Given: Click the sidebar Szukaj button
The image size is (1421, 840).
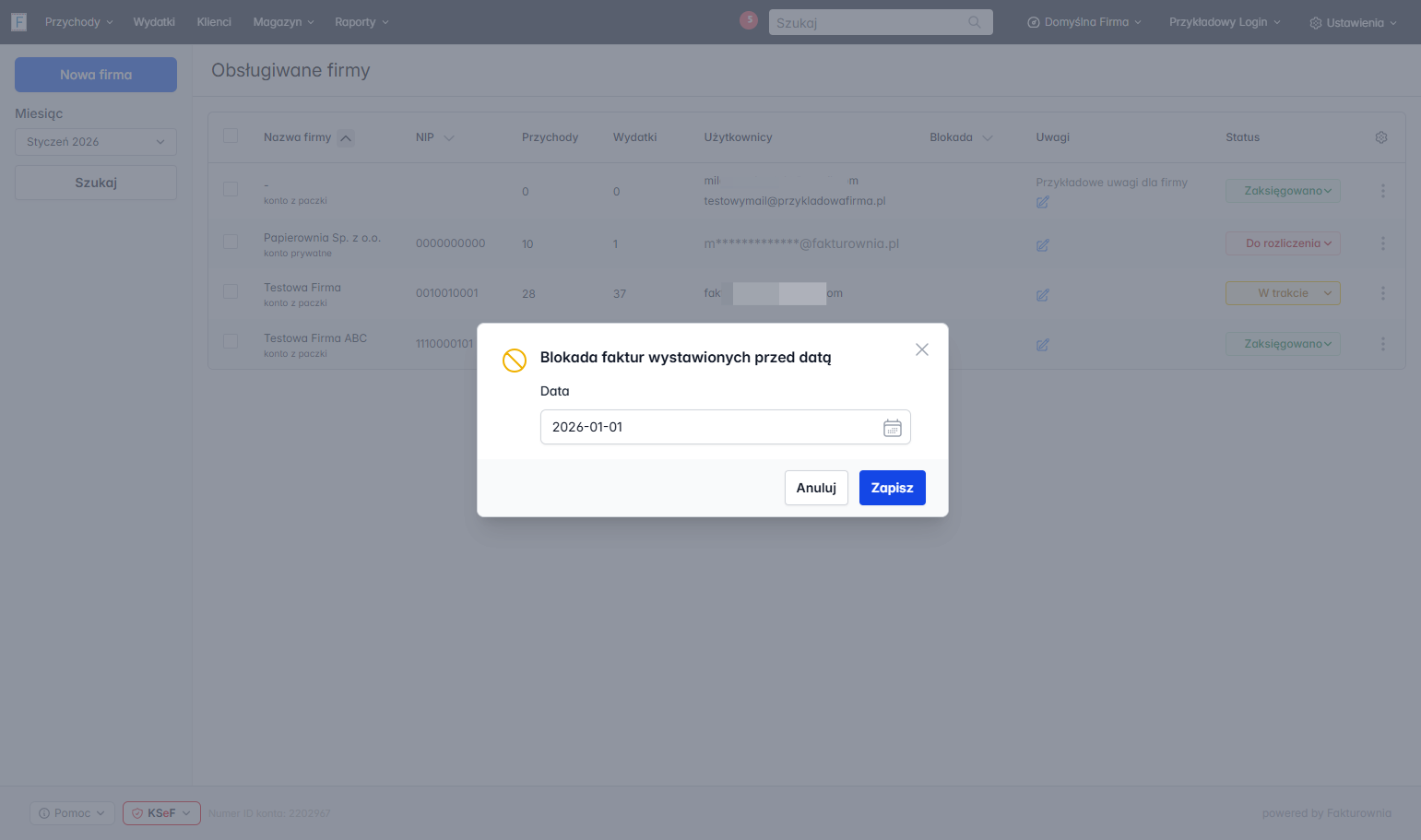Looking at the screenshot, I should click(96, 183).
